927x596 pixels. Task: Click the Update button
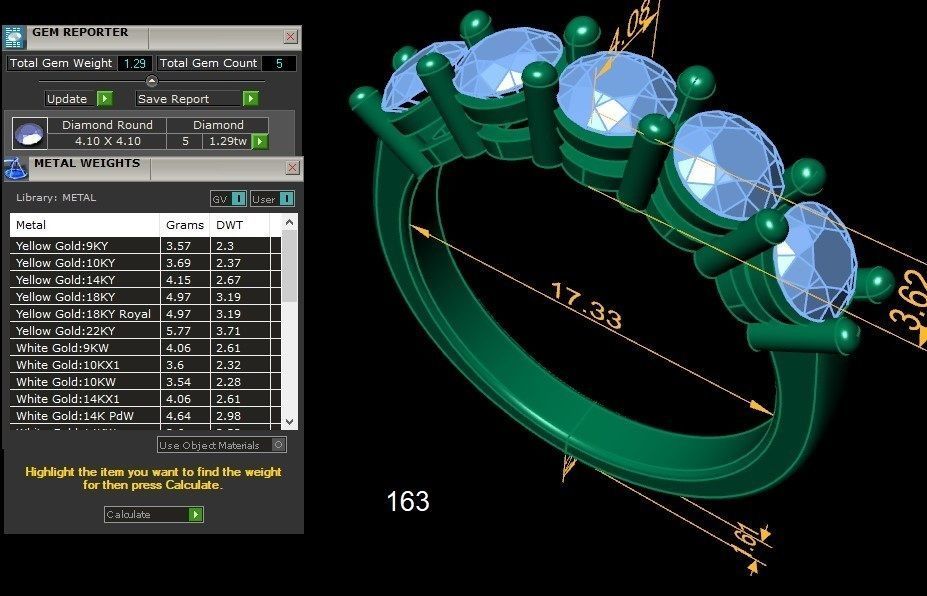coord(79,99)
